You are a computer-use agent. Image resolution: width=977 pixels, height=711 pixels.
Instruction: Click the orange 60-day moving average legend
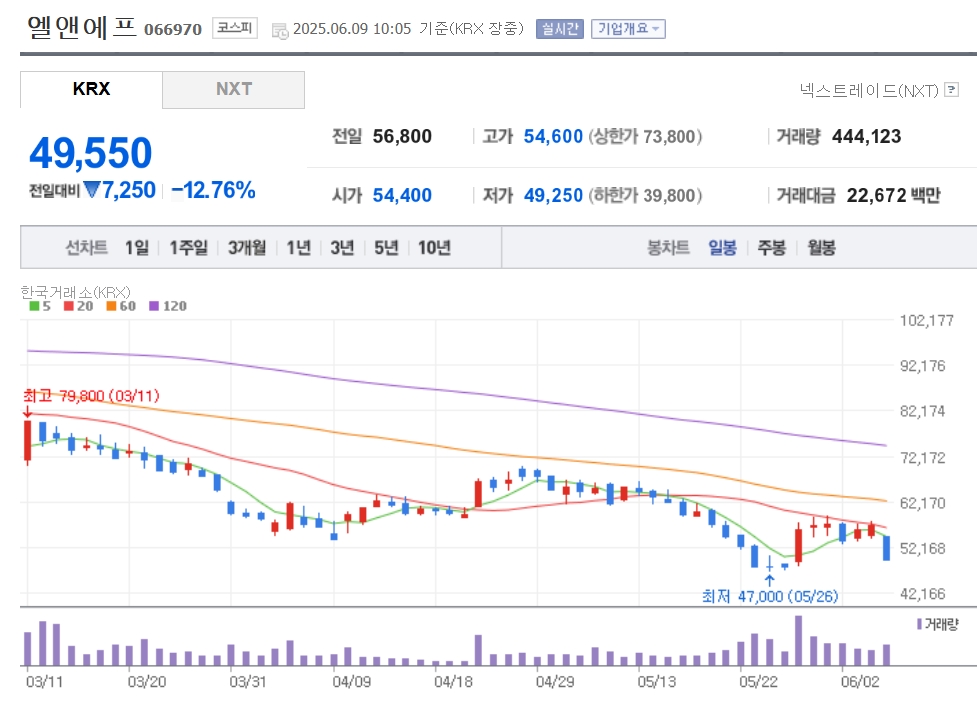click(x=121, y=306)
